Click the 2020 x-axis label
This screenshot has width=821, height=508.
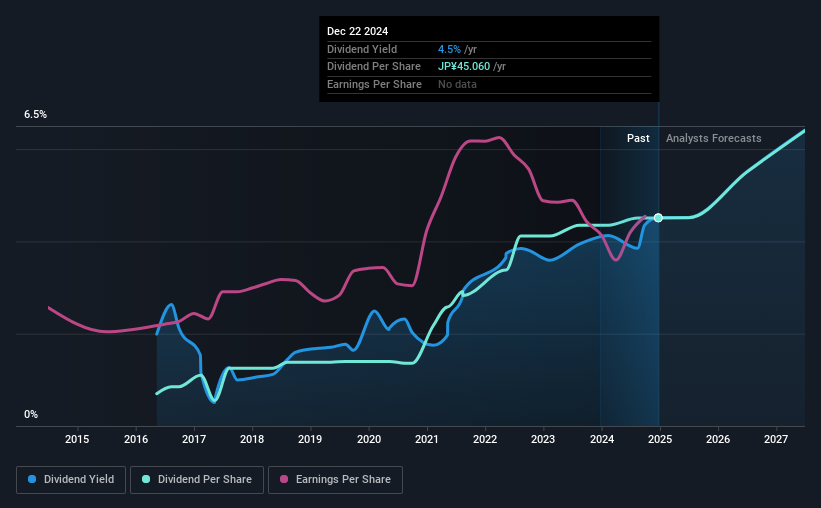click(369, 439)
